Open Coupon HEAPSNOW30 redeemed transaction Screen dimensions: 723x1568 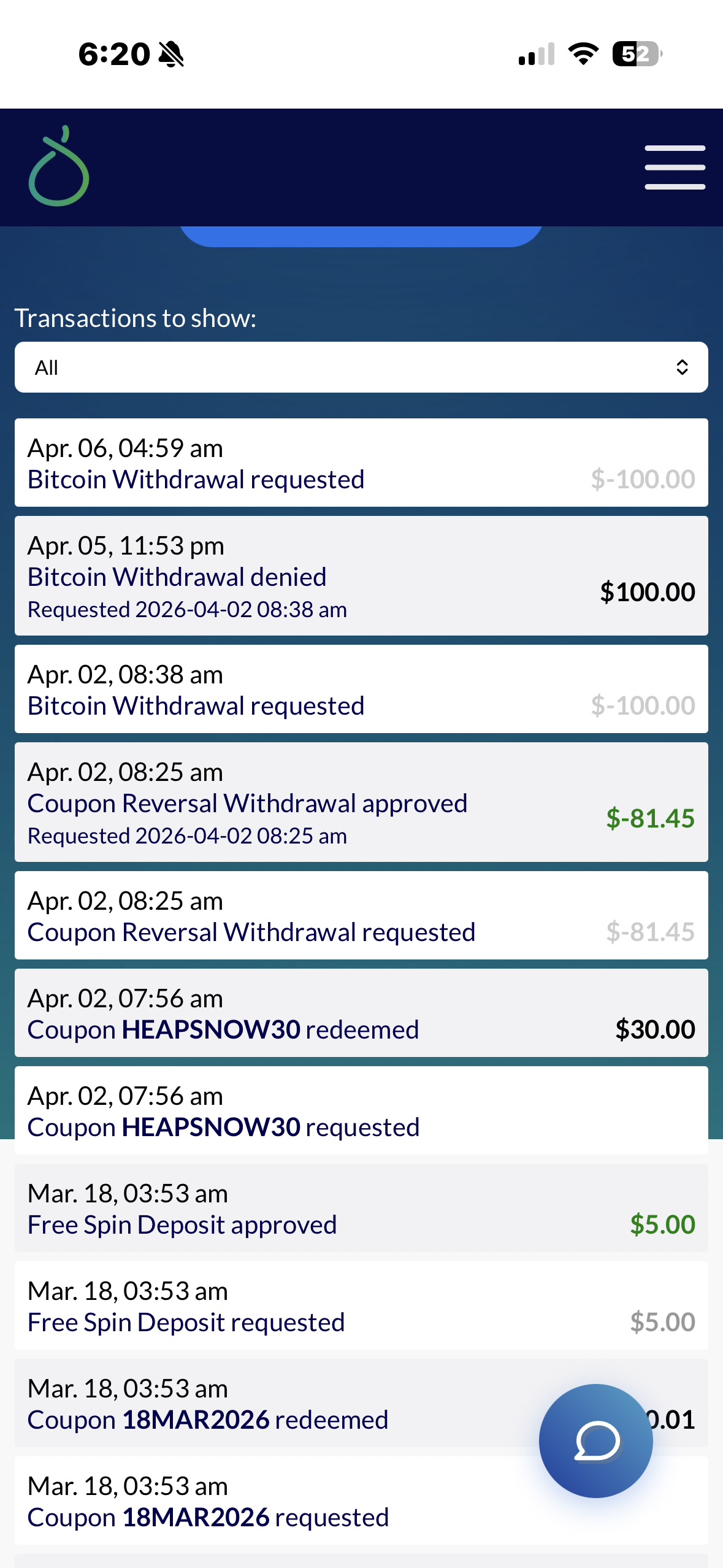(361, 1013)
